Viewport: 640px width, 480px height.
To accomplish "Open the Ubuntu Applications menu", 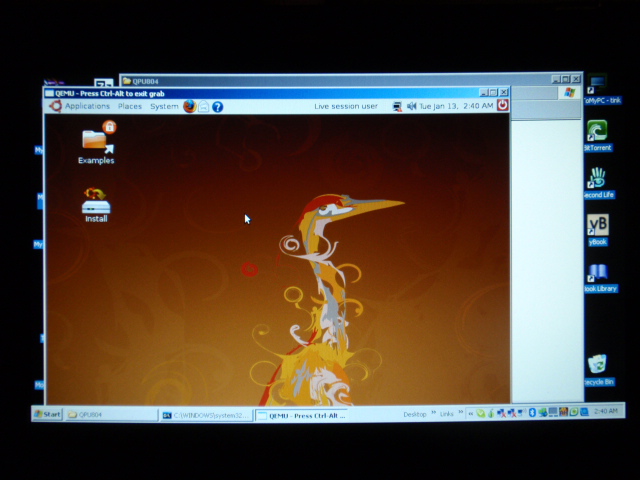I will pyautogui.click(x=87, y=106).
